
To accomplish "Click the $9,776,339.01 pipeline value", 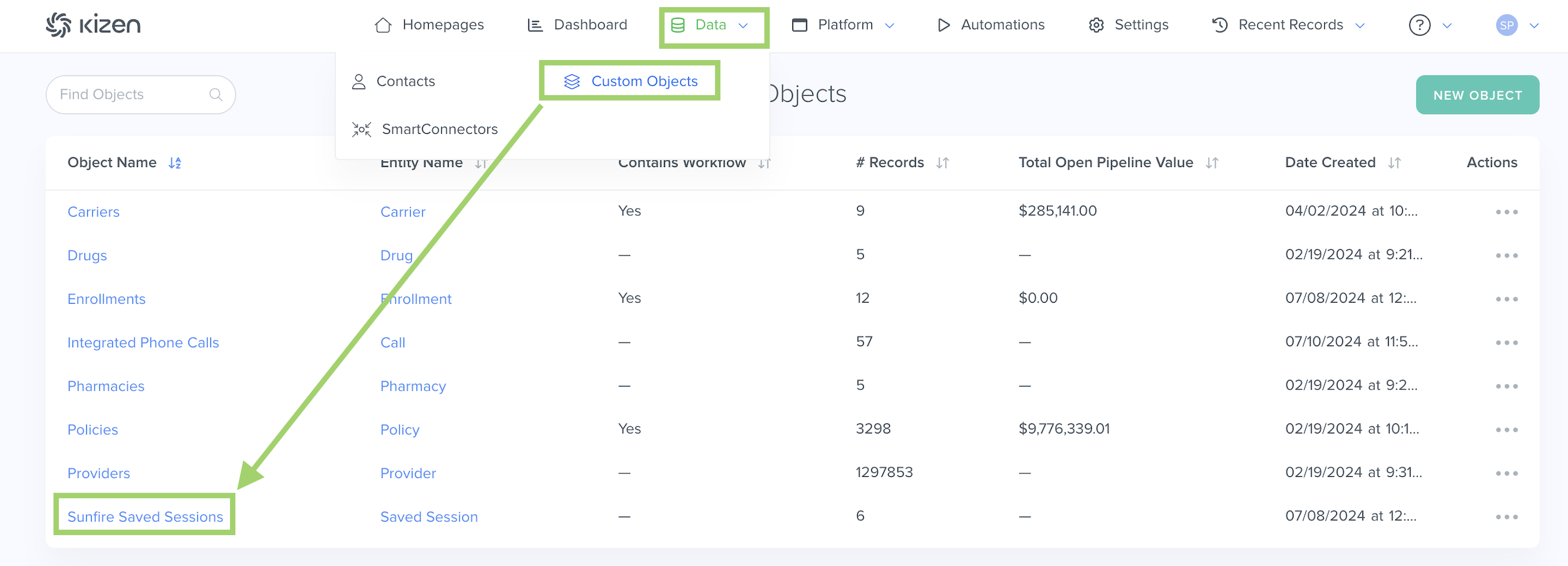I will [x=1064, y=429].
